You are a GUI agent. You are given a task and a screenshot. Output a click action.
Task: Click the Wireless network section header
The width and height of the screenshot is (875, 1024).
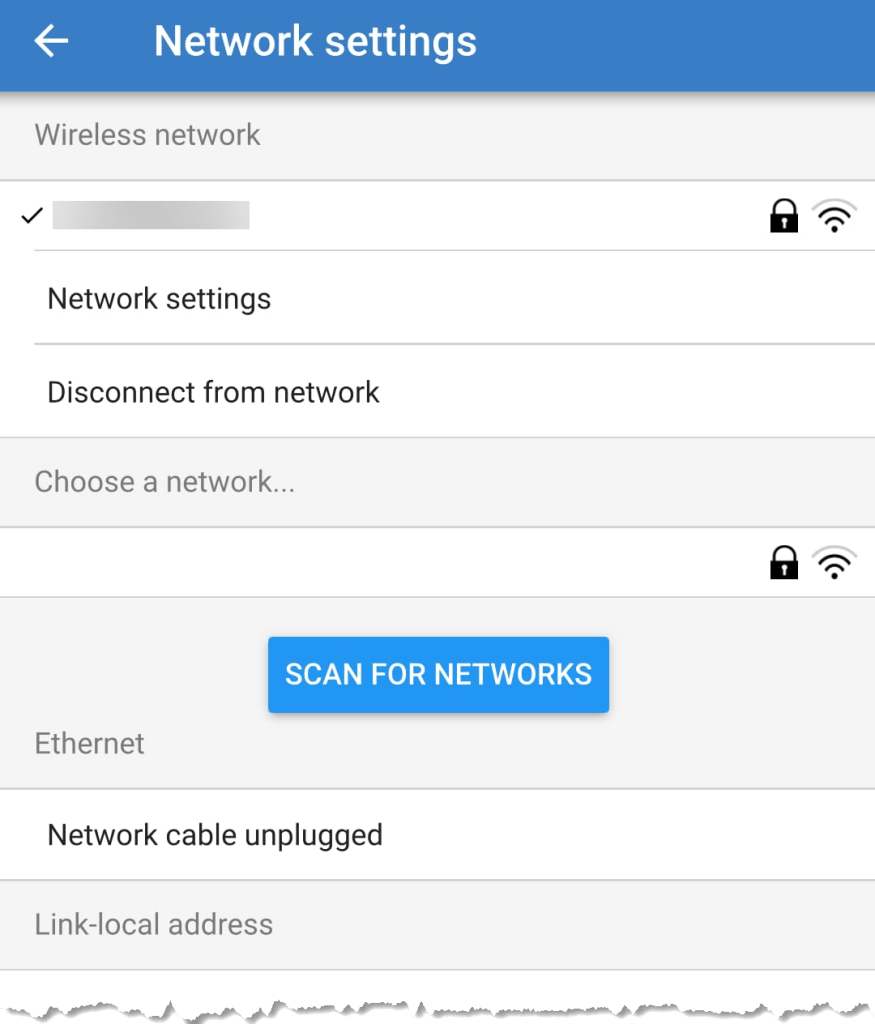(147, 135)
